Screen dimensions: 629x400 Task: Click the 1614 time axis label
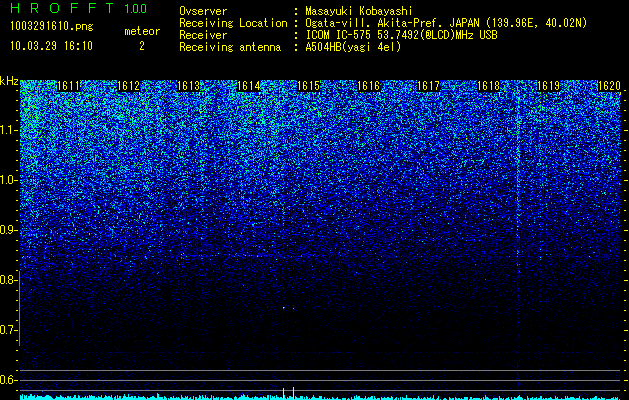tap(249, 86)
